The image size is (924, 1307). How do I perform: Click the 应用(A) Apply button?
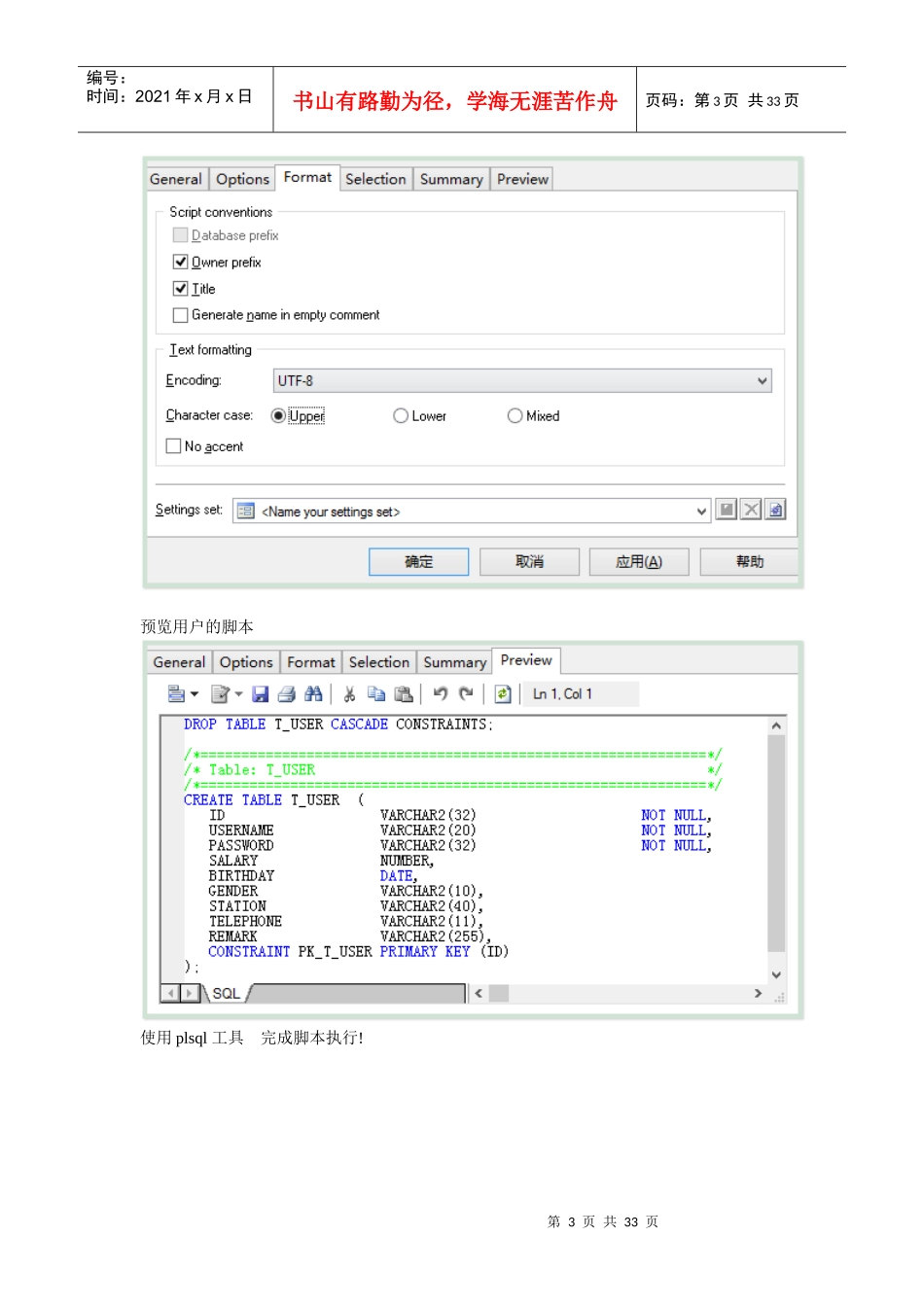coord(639,561)
